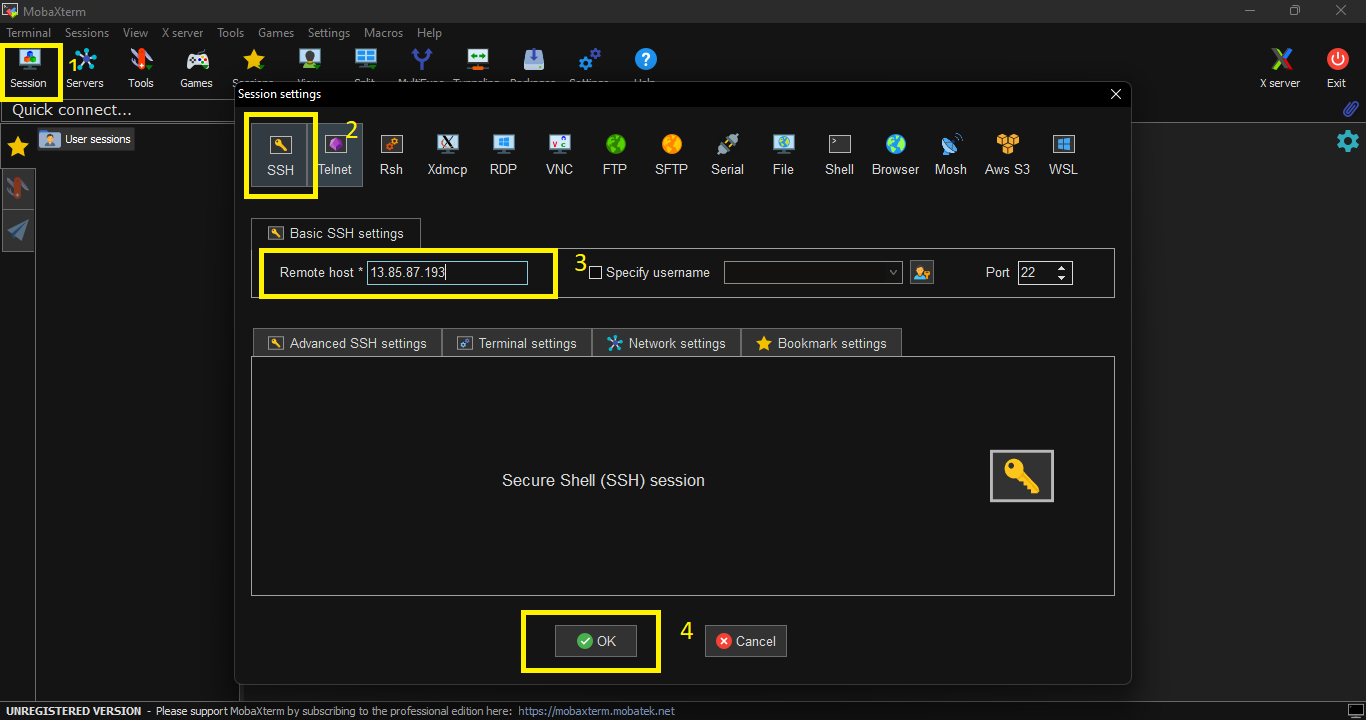The image size is (1366, 720).
Task: Open the Games menu
Action: pos(276,33)
